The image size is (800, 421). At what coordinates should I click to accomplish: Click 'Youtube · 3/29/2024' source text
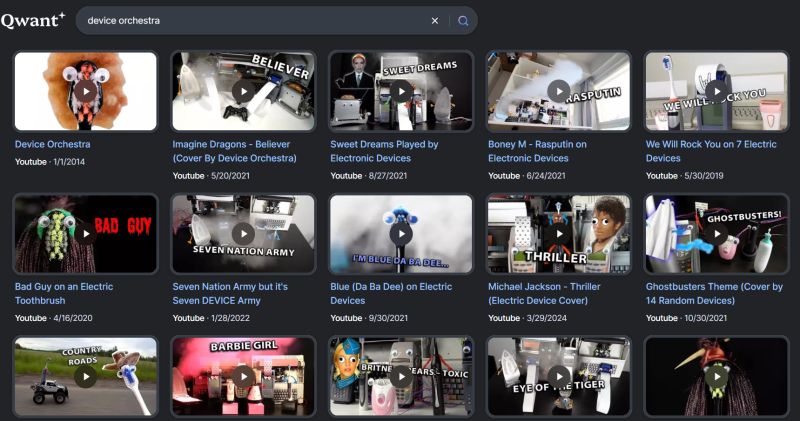point(528,318)
